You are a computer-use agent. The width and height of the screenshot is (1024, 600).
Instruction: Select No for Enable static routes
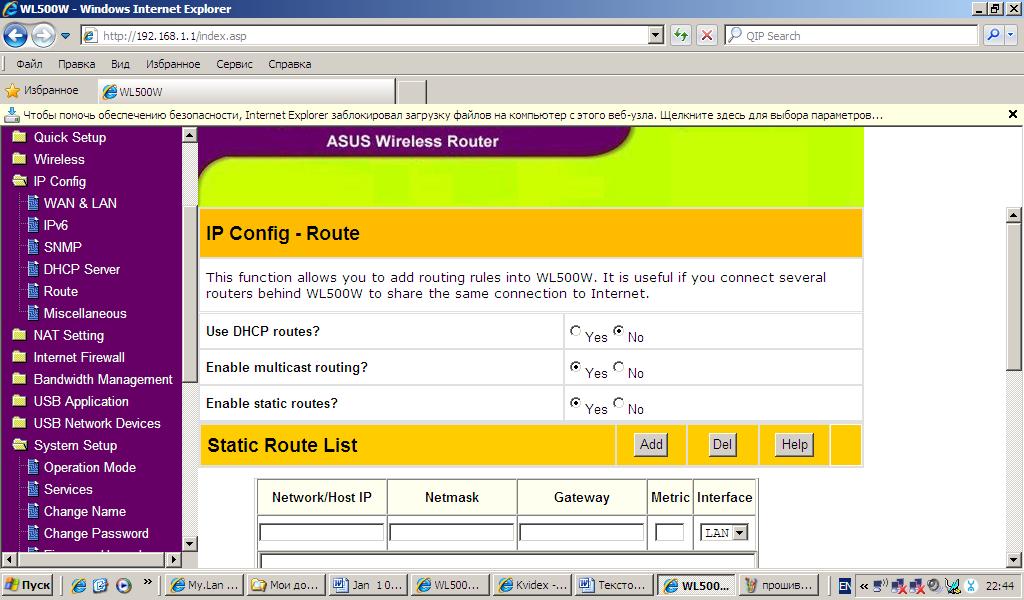click(618, 403)
